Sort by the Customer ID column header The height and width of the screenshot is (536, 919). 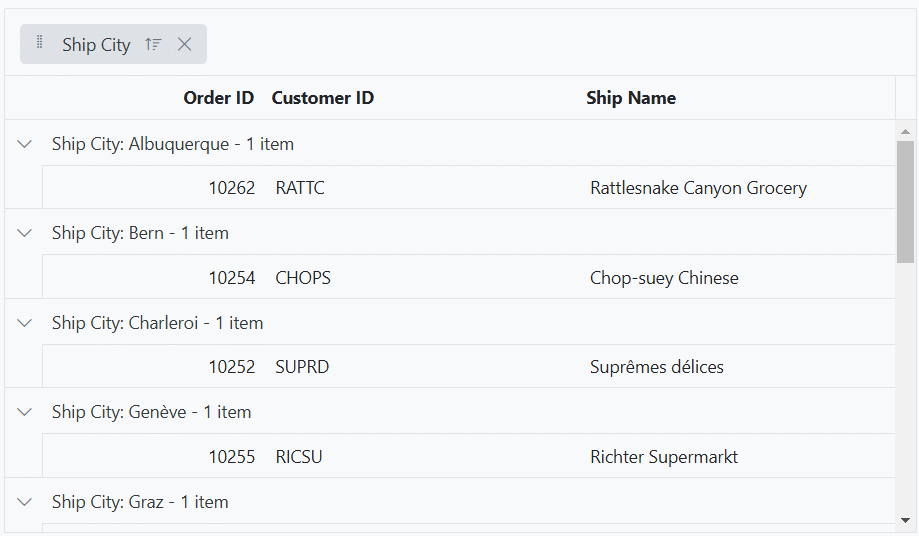click(x=322, y=98)
